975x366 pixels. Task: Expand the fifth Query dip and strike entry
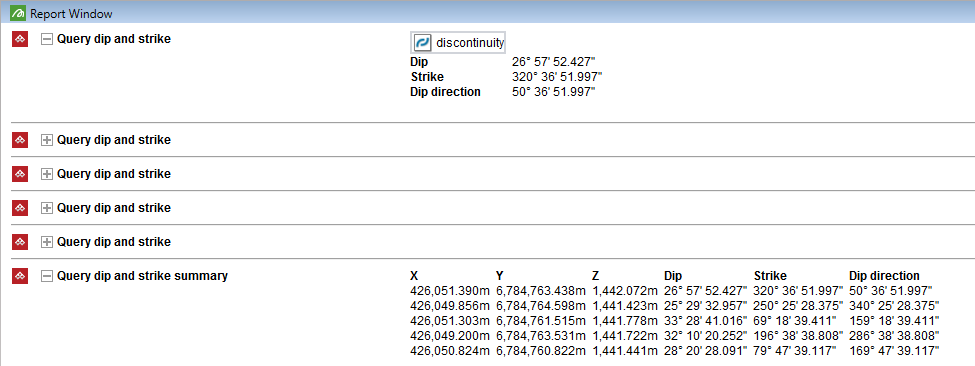(46, 242)
